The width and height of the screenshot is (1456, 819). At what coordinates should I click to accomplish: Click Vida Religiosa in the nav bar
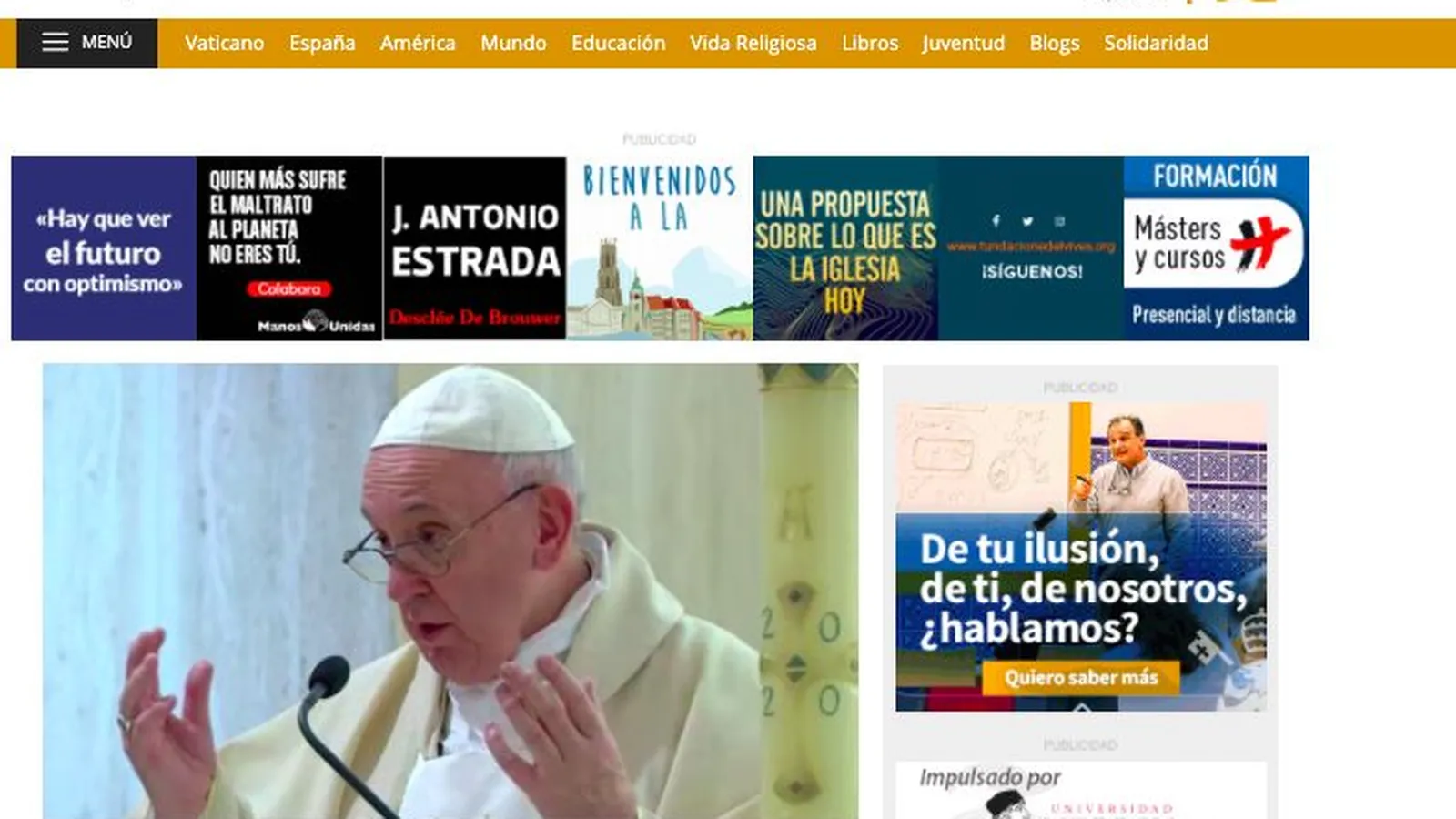tap(753, 44)
